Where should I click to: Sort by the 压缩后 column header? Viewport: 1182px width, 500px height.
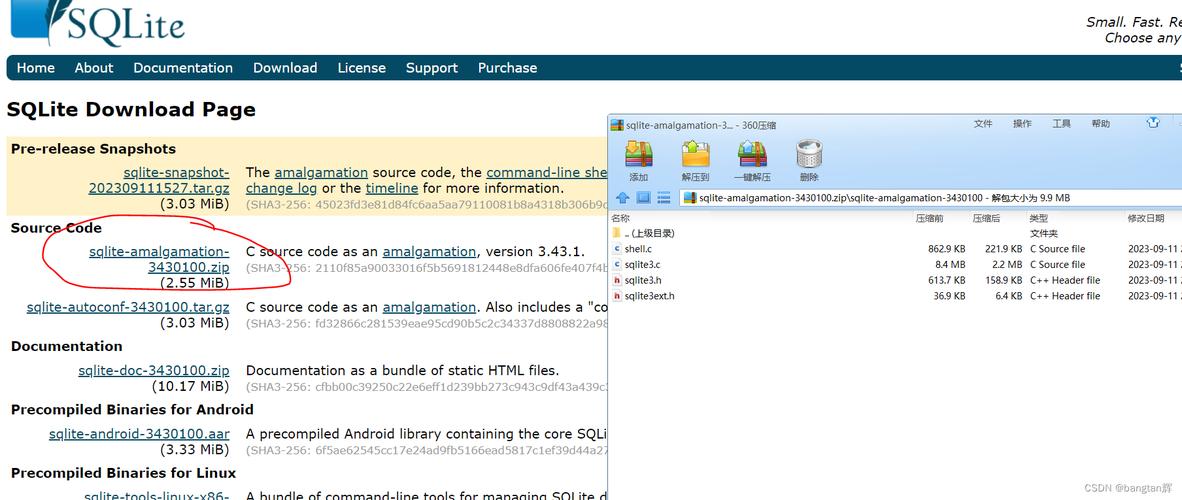(x=986, y=218)
